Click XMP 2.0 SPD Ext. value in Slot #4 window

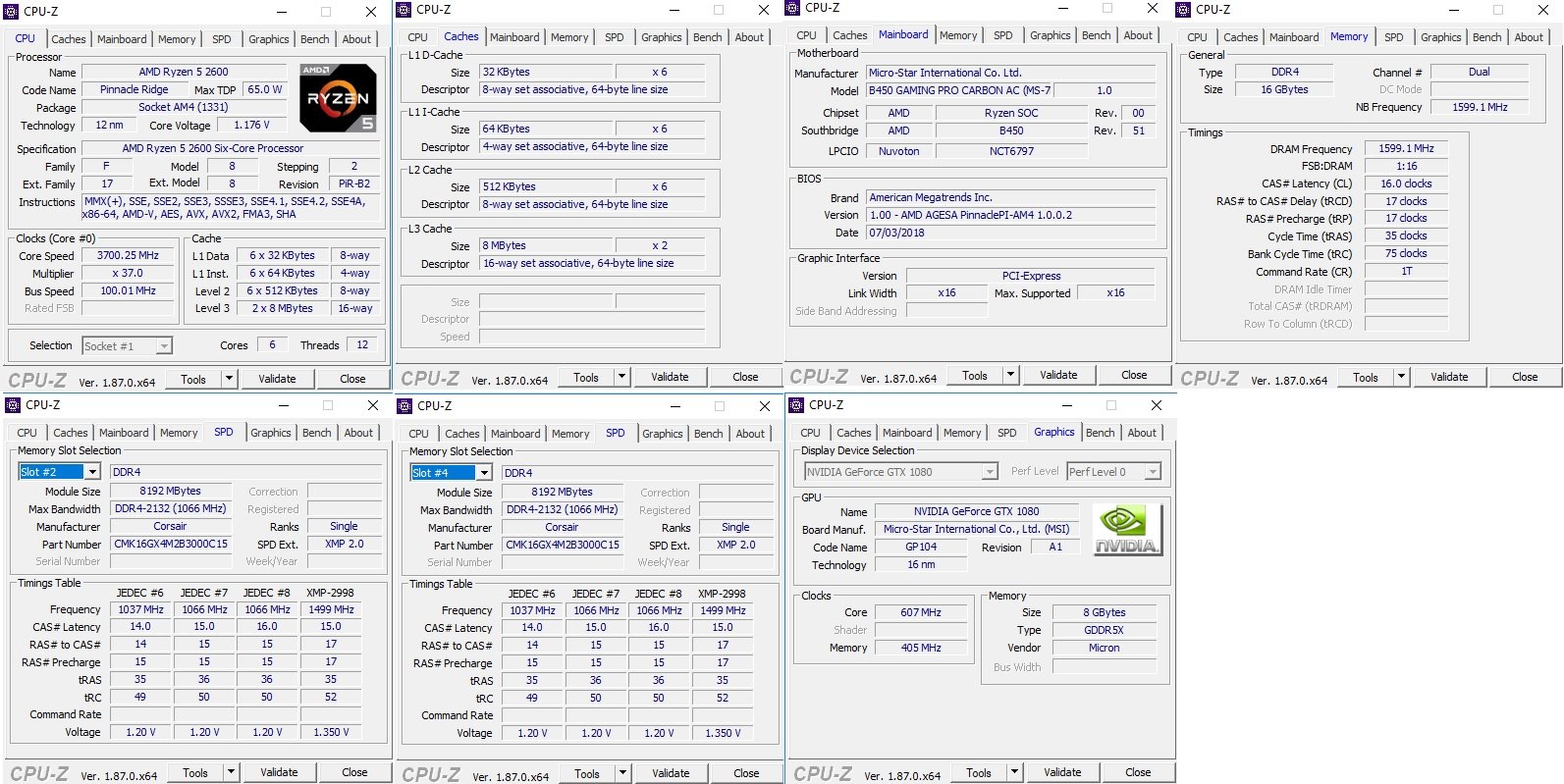735,545
